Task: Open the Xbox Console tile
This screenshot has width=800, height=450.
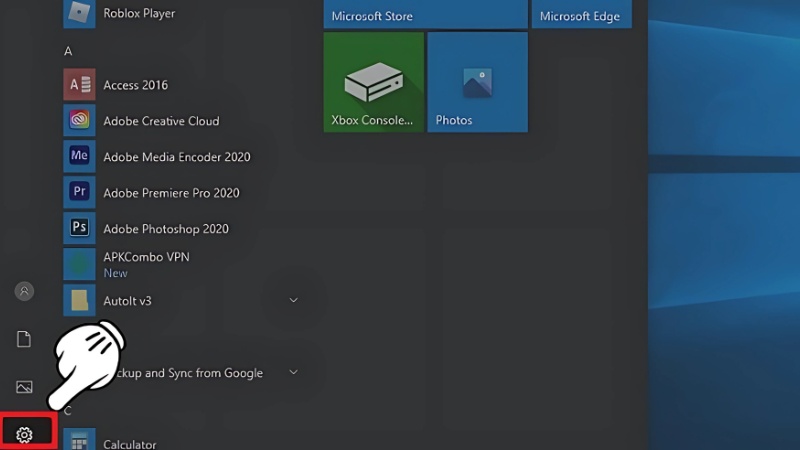Action: point(373,82)
